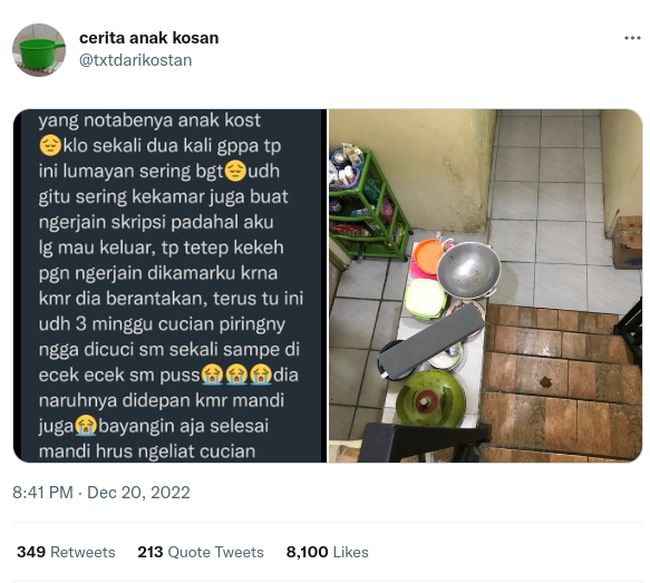
Task: View the 349 Retweets list
Action: coord(66,552)
